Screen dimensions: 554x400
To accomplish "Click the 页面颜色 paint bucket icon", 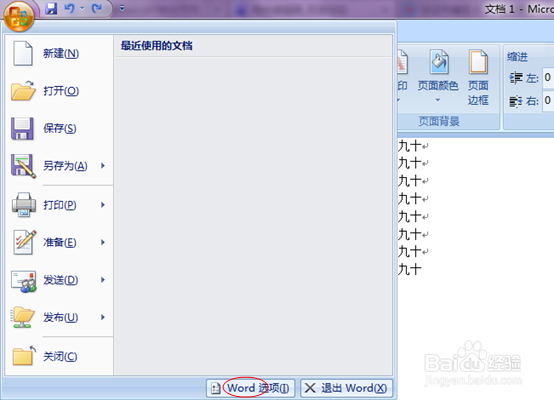I will pyautogui.click(x=439, y=62).
